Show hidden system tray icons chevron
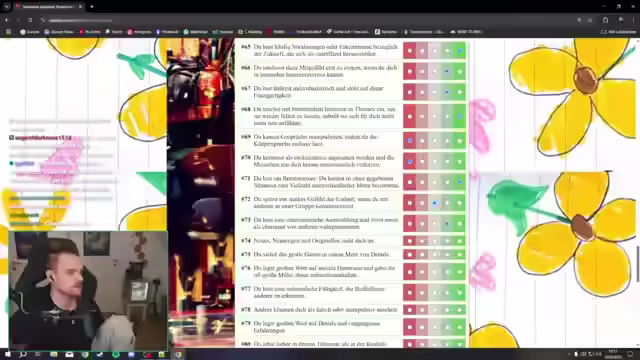Image resolution: width=640 pixels, height=360 pixels. click(x=569, y=354)
